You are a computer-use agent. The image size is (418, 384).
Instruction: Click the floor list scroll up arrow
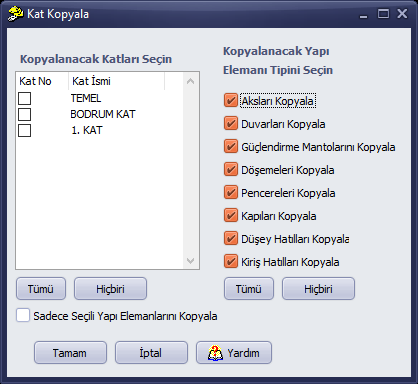[x=191, y=81]
